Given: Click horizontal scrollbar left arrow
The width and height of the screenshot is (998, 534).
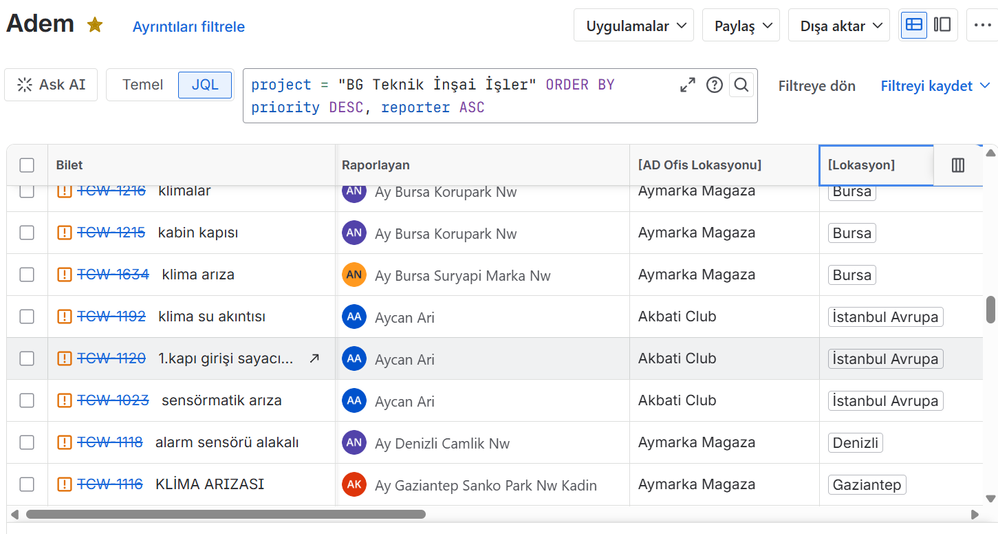Looking at the screenshot, I should [15, 514].
